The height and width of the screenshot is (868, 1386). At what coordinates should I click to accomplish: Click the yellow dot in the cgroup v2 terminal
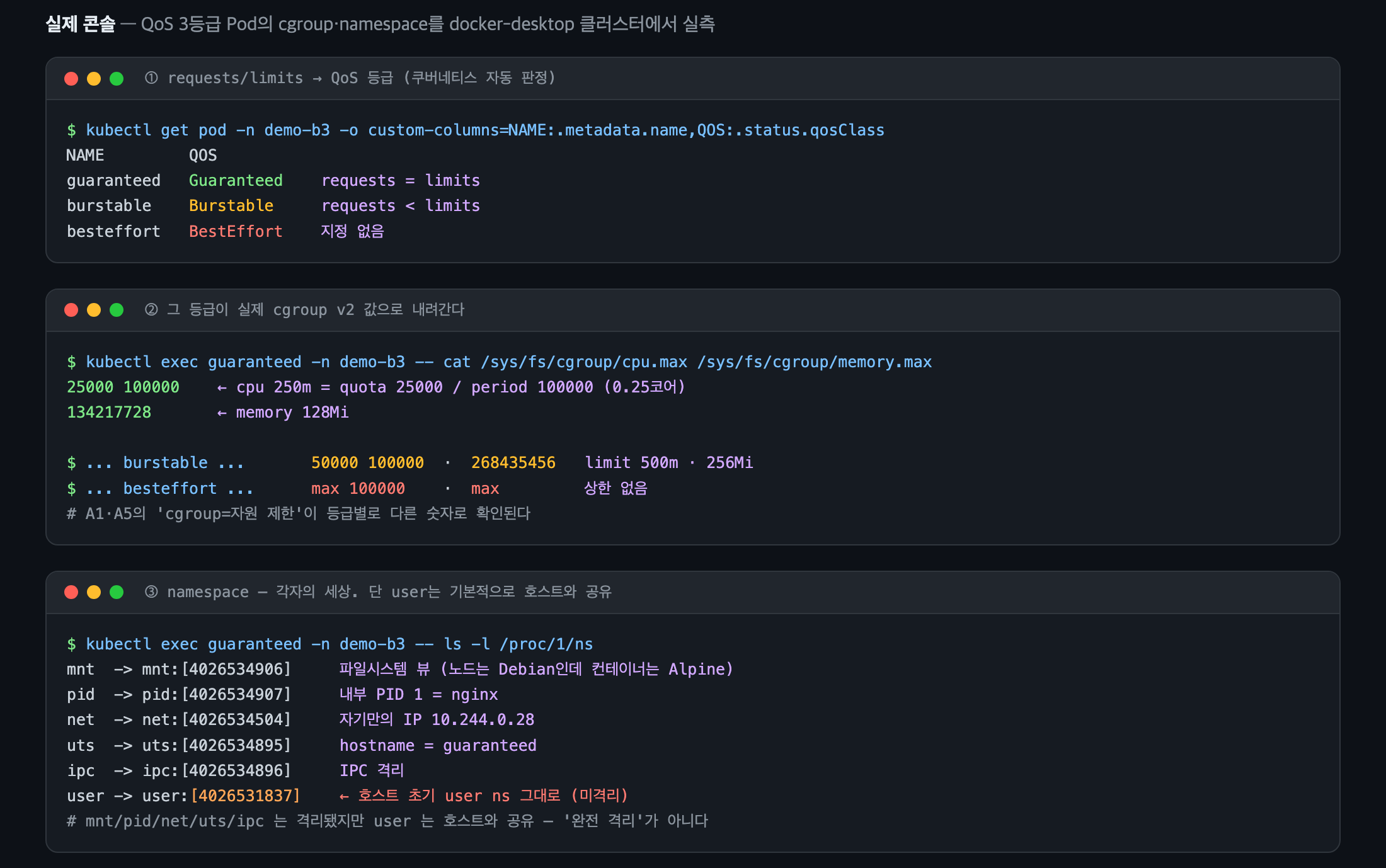pos(94,310)
